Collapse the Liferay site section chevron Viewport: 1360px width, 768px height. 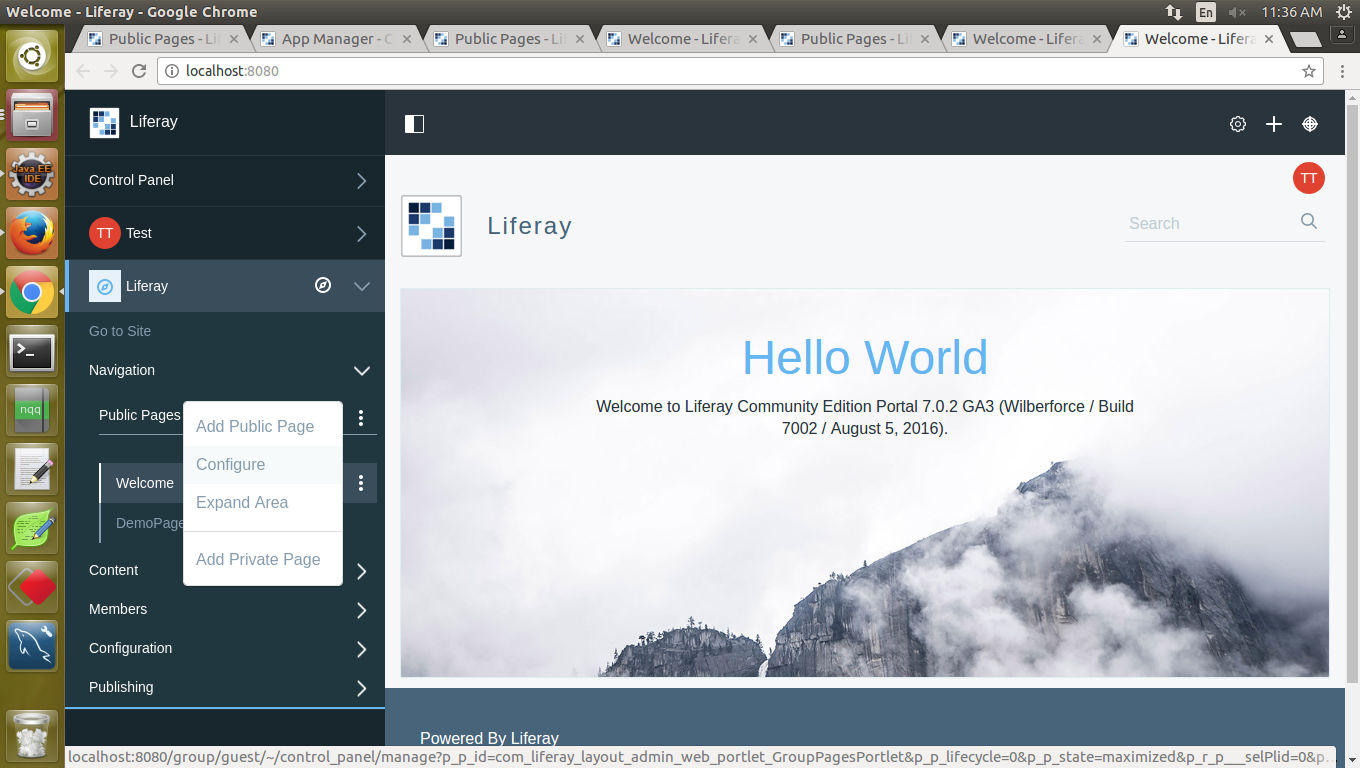coord(362,286)
